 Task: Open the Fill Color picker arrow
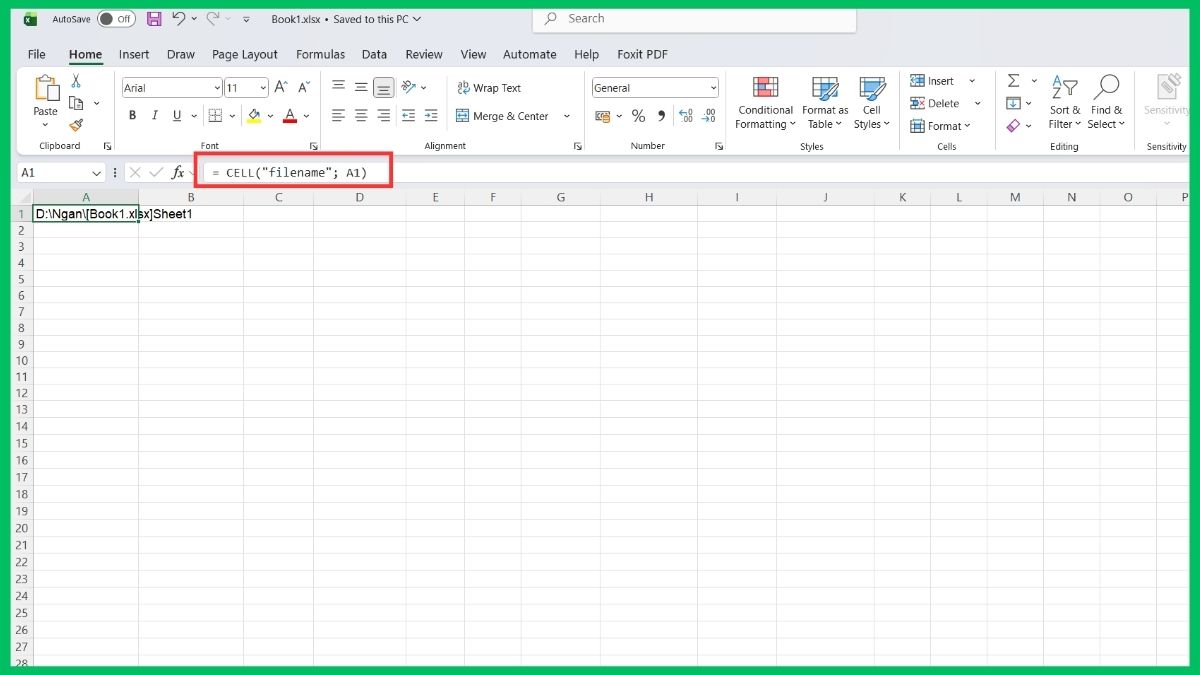270,116
